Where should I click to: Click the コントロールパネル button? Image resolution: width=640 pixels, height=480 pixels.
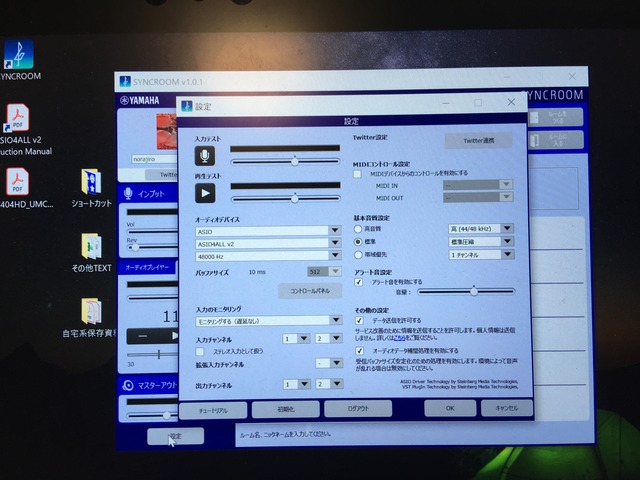pos(309,291)
